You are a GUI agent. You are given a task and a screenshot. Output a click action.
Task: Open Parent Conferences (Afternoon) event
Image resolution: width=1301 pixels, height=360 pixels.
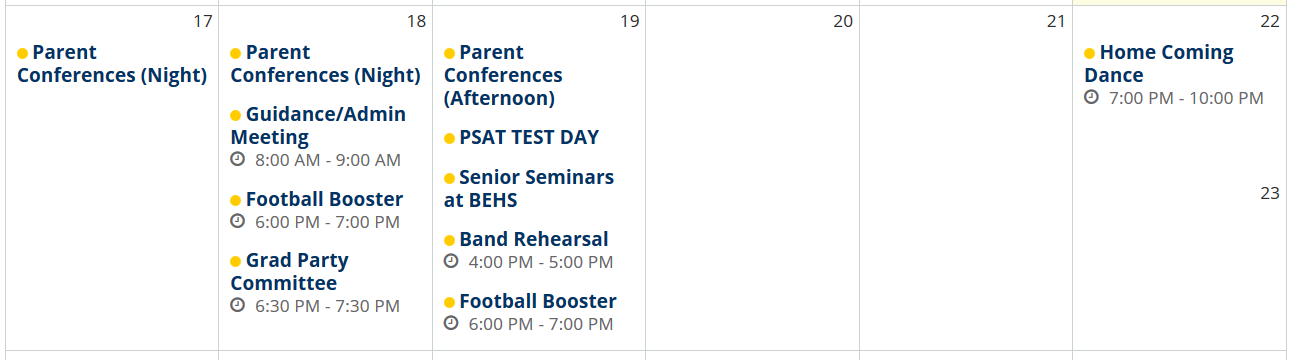pos(503,75)
